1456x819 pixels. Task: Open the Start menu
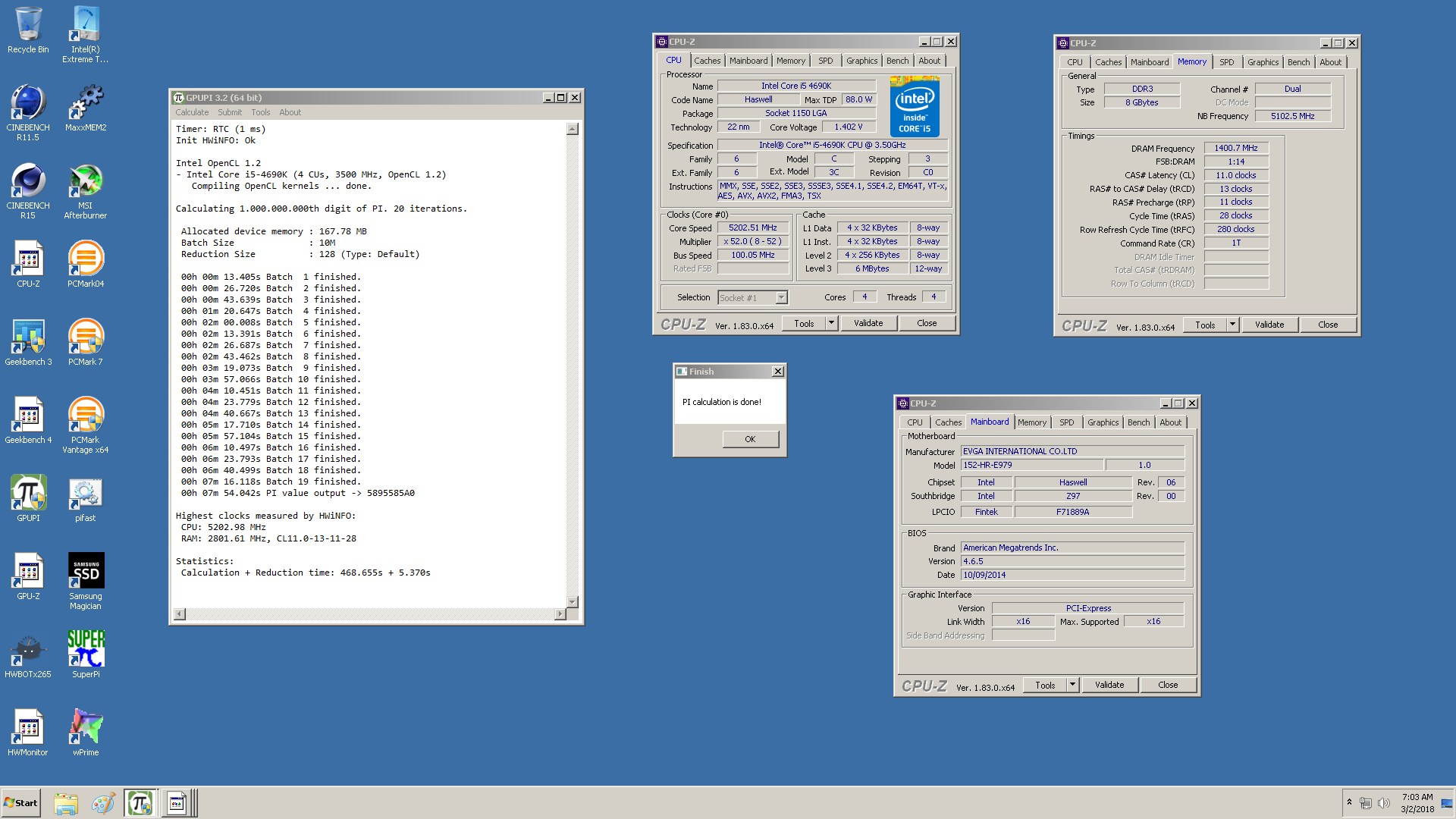(20, 803)
